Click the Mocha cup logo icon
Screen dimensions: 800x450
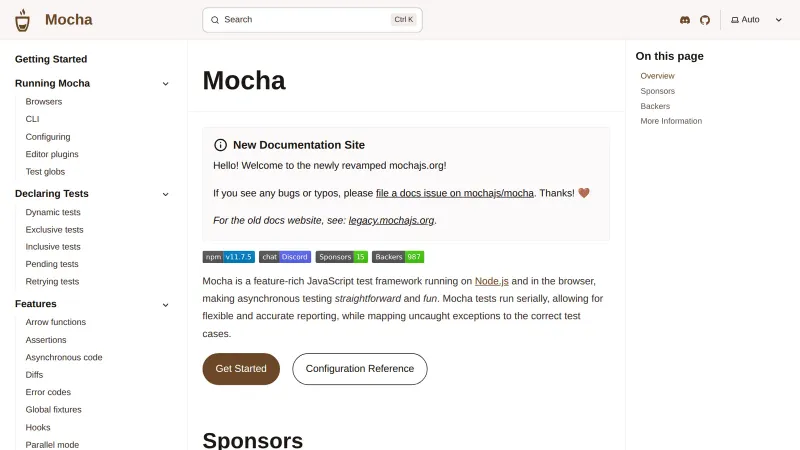pyautogui.click(x=23, y=20)
